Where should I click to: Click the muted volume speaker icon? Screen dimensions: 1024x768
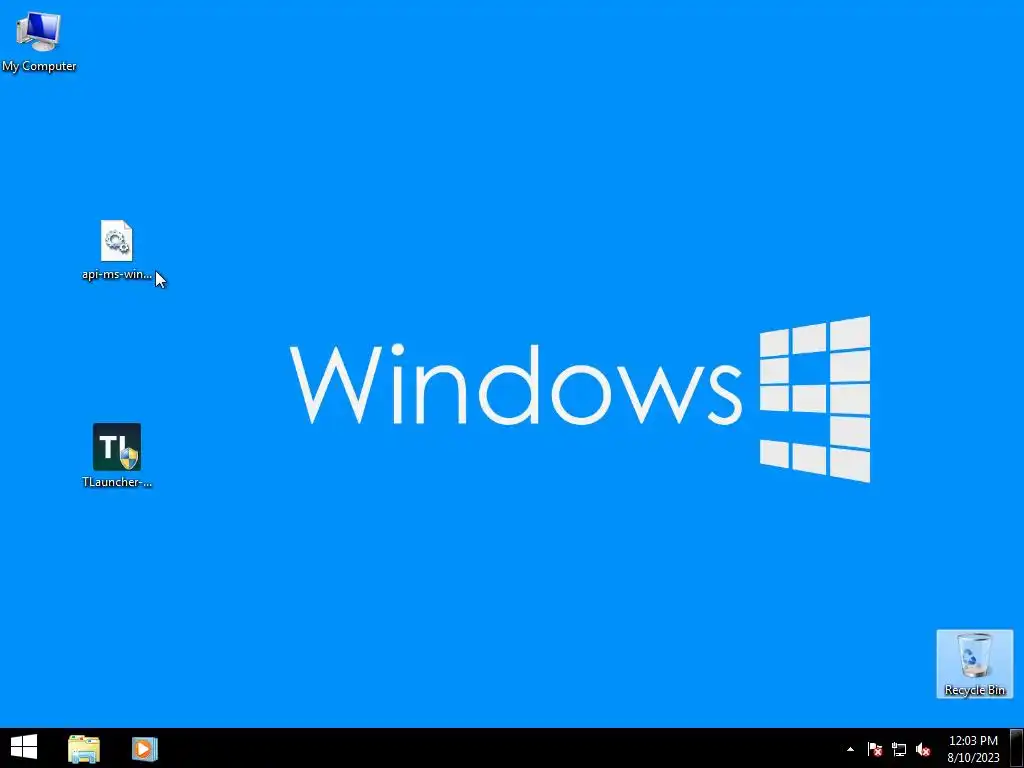click(923, 749)
